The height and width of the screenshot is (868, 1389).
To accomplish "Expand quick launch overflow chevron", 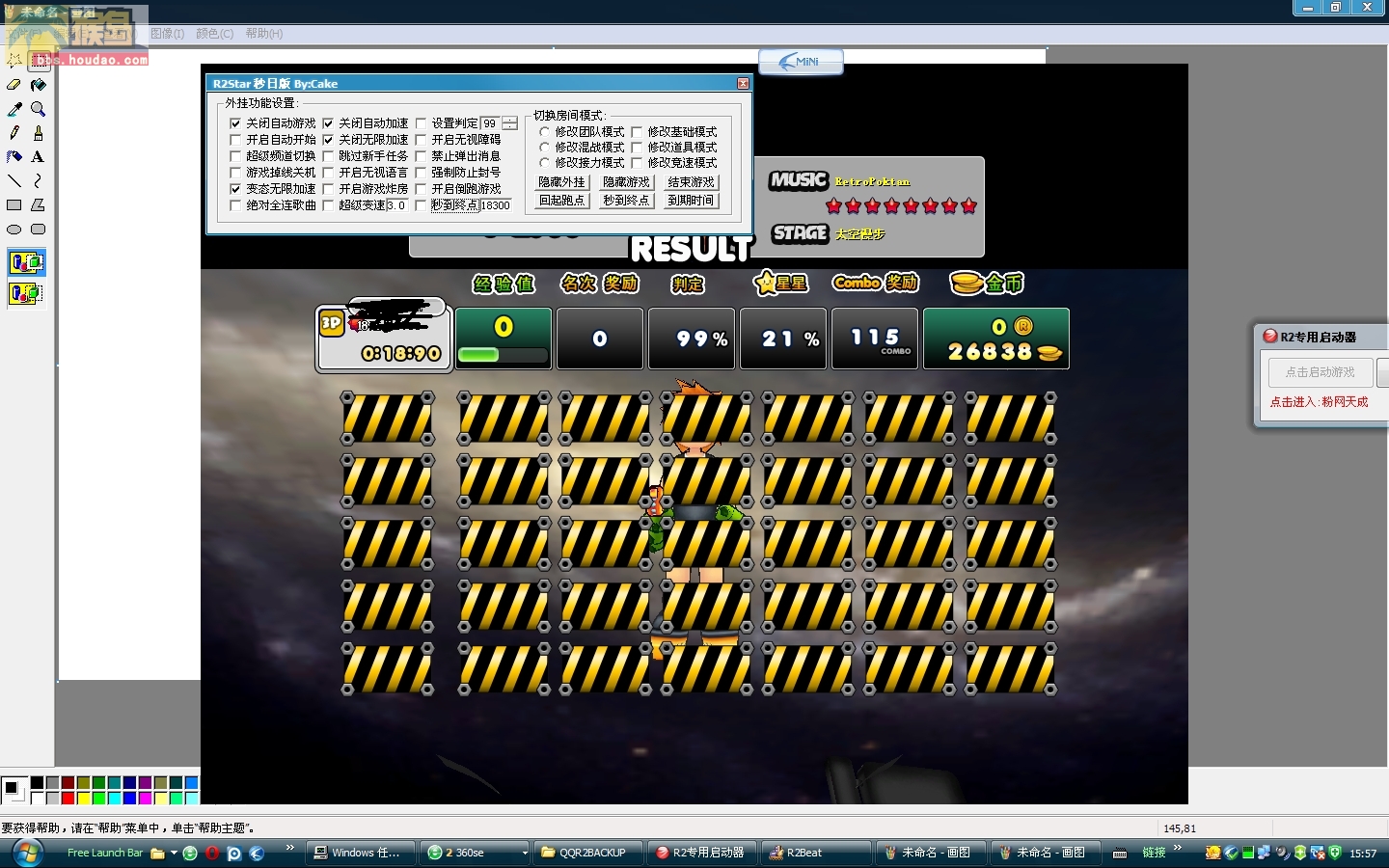I will [289, 848].
